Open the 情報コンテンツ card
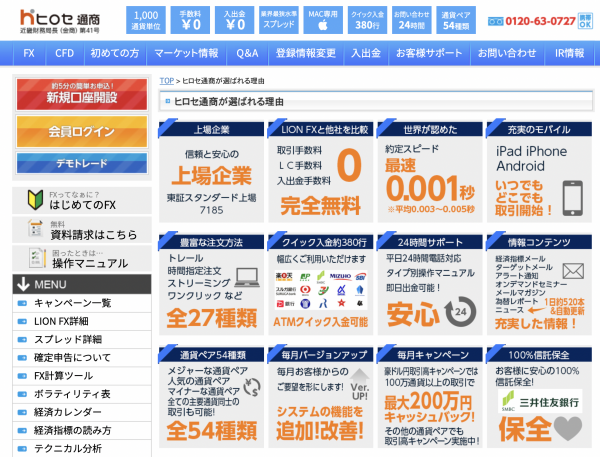This screenshot has height=457, width=600. [539, 284]
